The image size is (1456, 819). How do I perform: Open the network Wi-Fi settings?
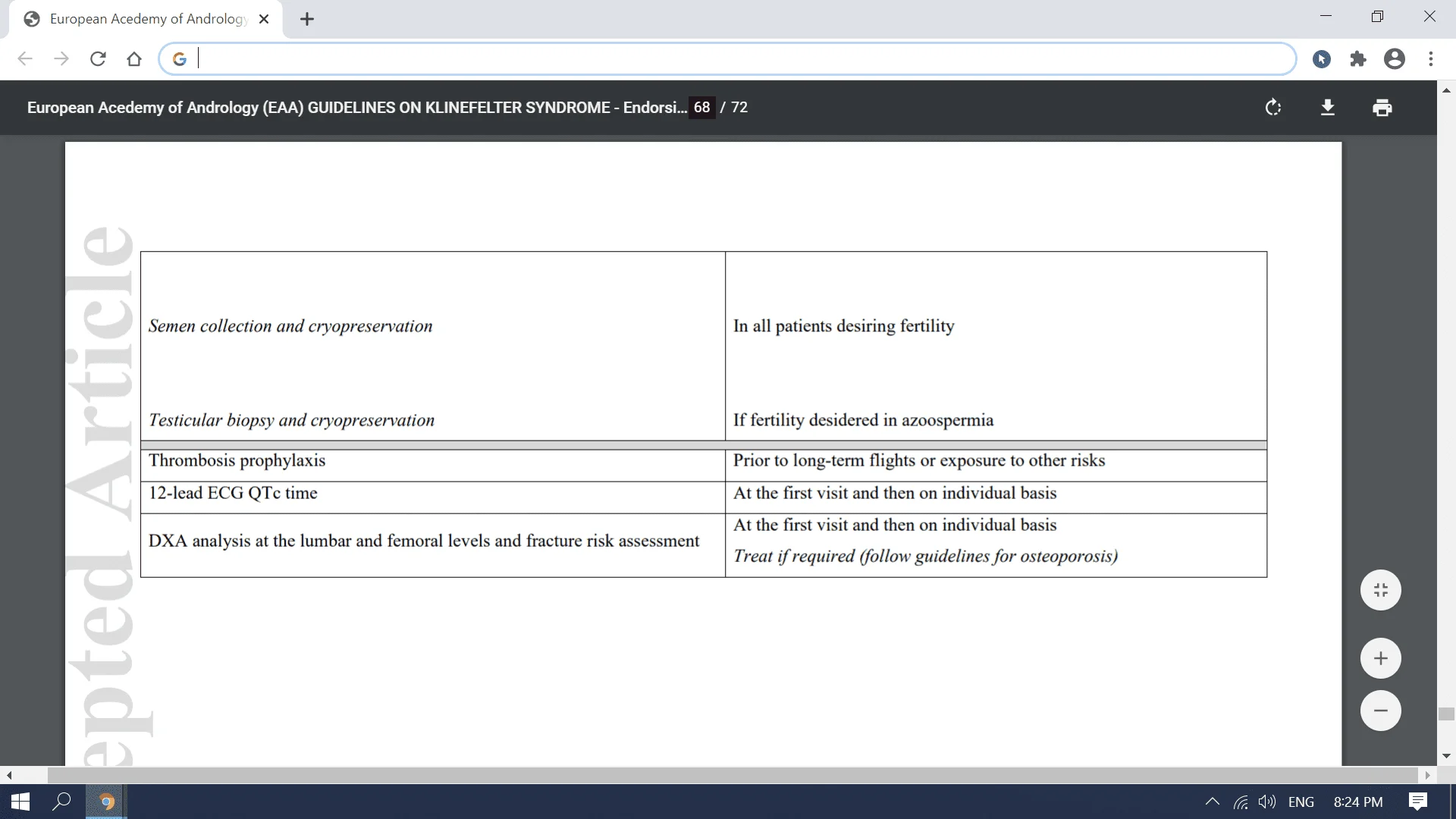1241,802
